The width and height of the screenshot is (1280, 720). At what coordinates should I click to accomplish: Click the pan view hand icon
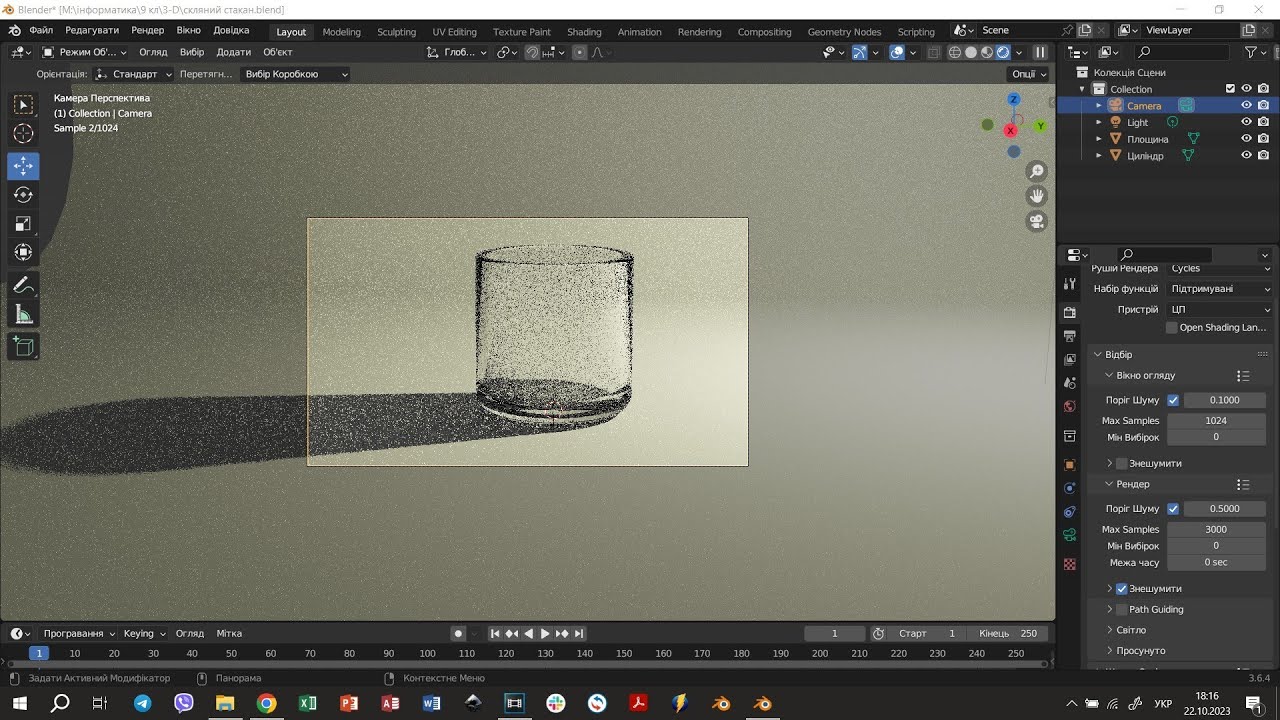click(1037, 196)
